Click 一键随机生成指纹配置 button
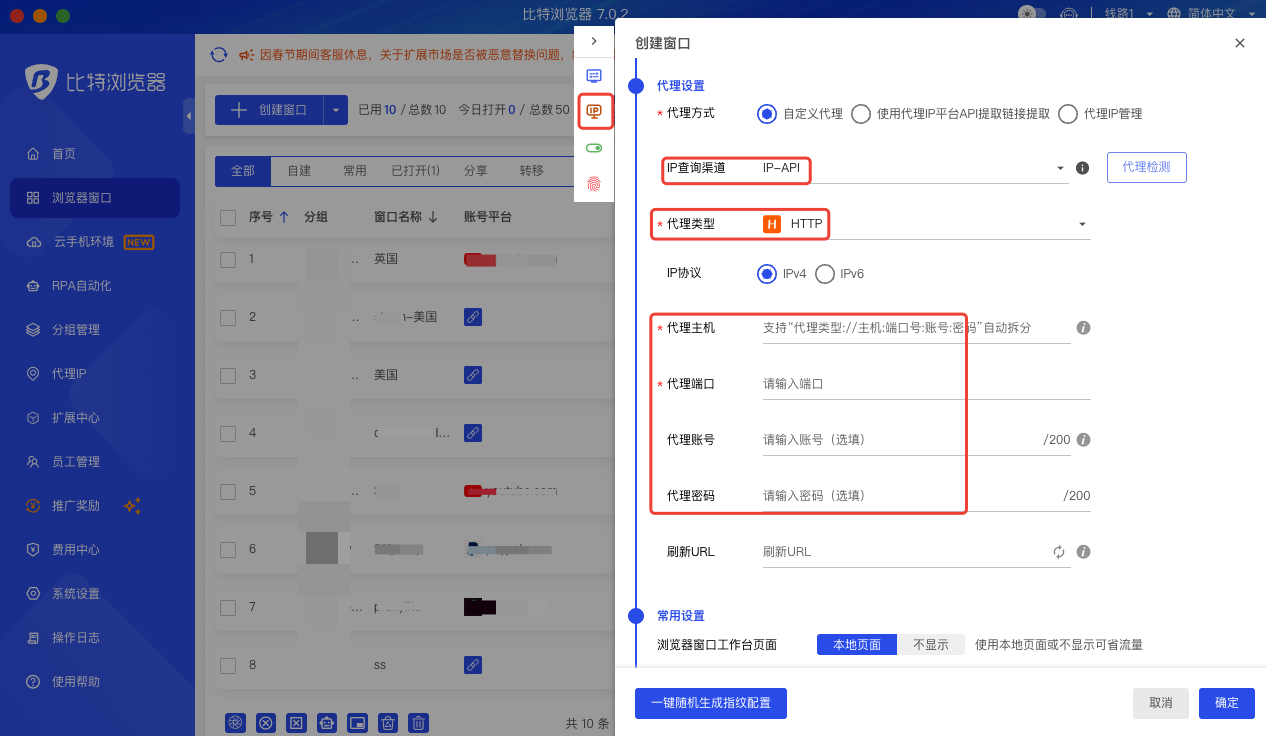The width and height of the screenshot is (1266, 736). pyautogui.click(x=711, y=703)
